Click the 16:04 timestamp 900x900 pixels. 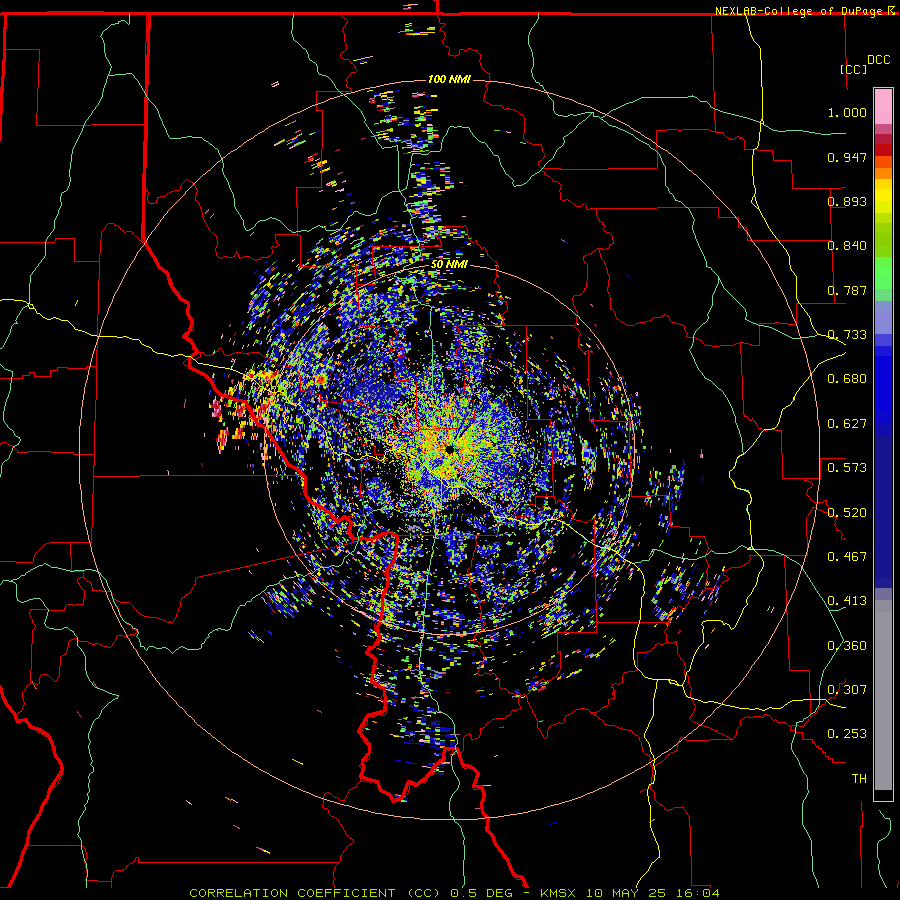click(x=698, y=893)
